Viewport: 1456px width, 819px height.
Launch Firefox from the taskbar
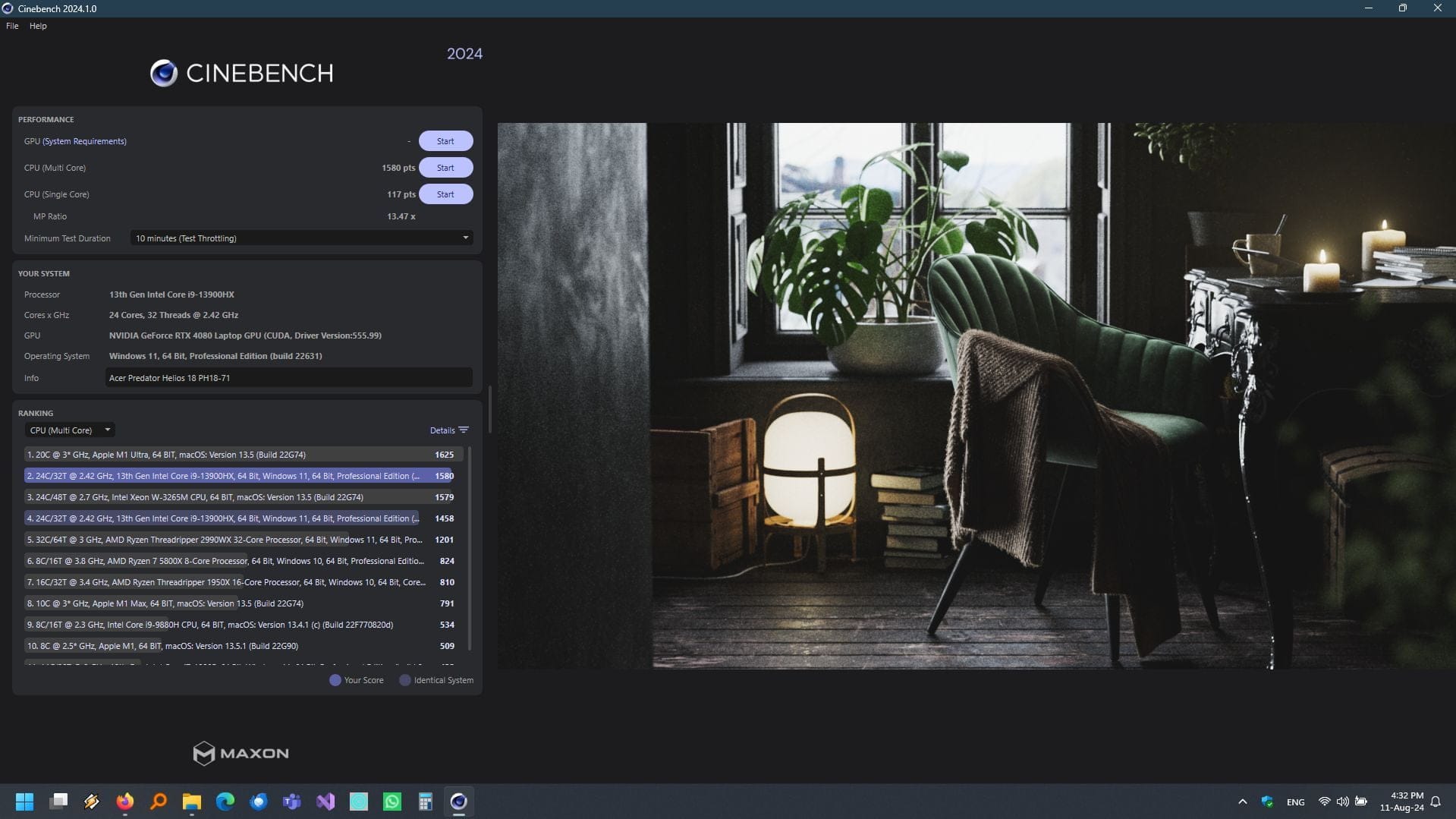[x=125, y=802]
